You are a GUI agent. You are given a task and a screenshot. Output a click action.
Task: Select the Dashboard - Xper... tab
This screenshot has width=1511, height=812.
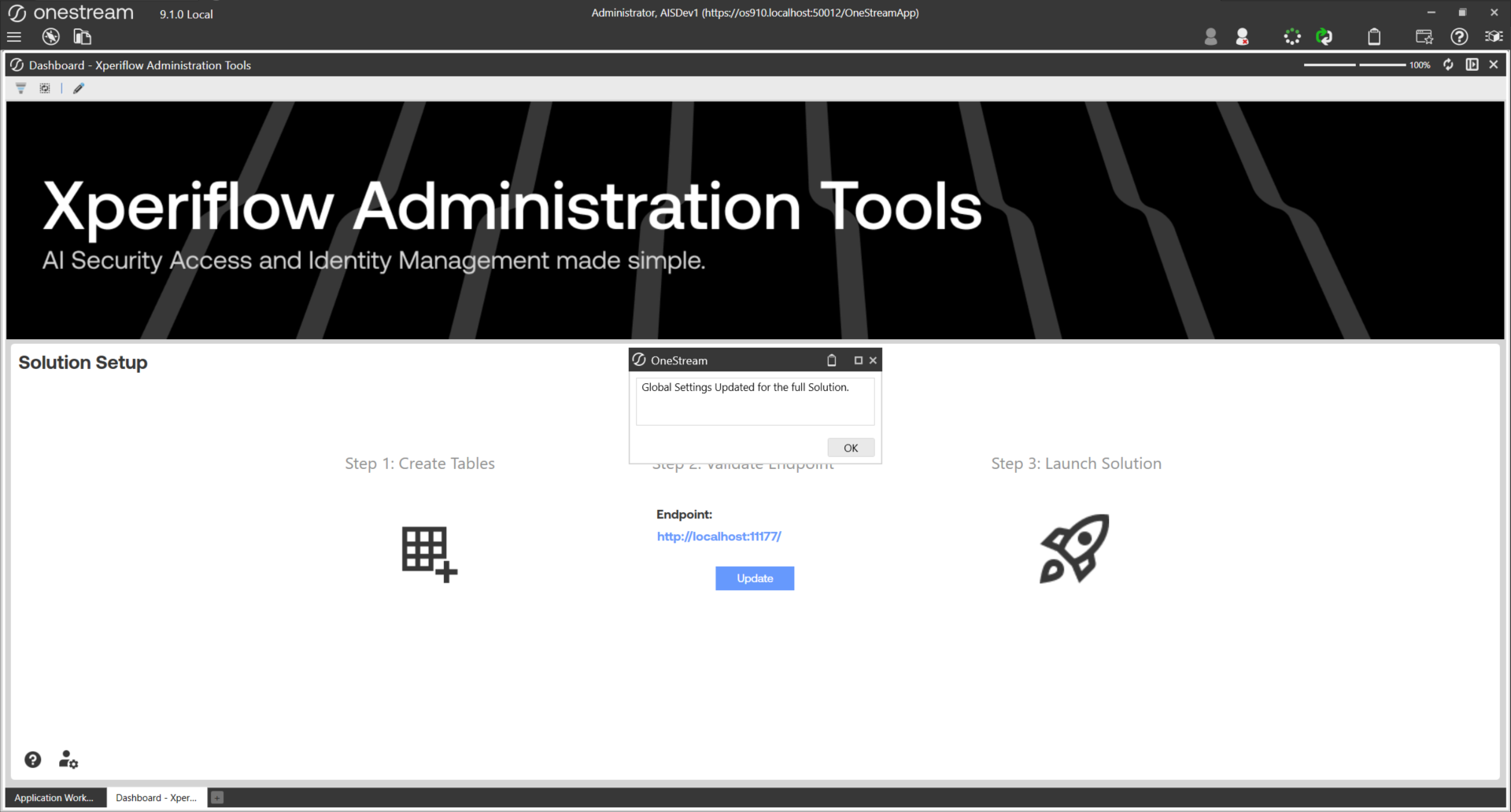tap(156, 798)
